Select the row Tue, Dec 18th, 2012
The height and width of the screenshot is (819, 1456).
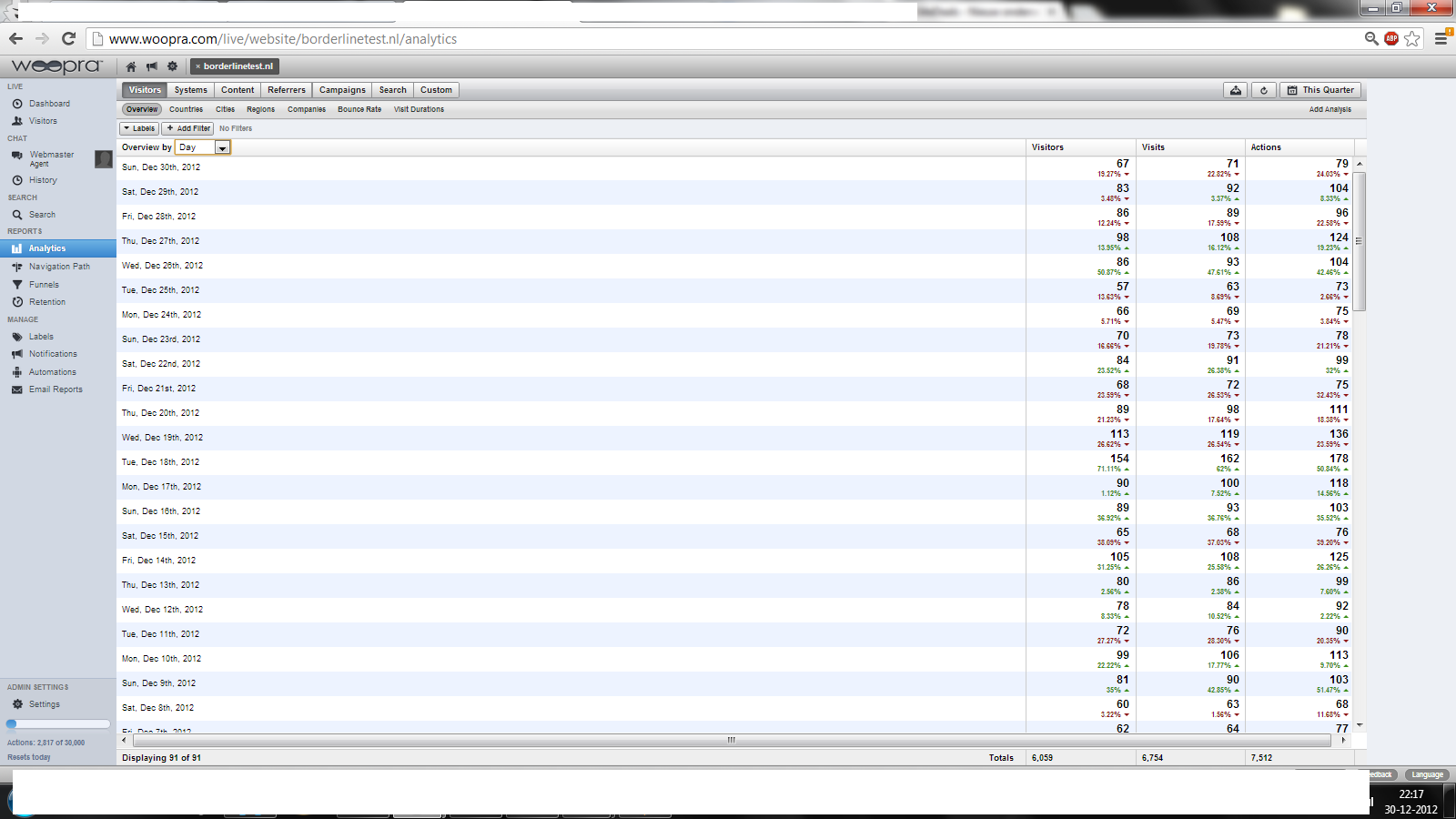[x=735, y=462]
